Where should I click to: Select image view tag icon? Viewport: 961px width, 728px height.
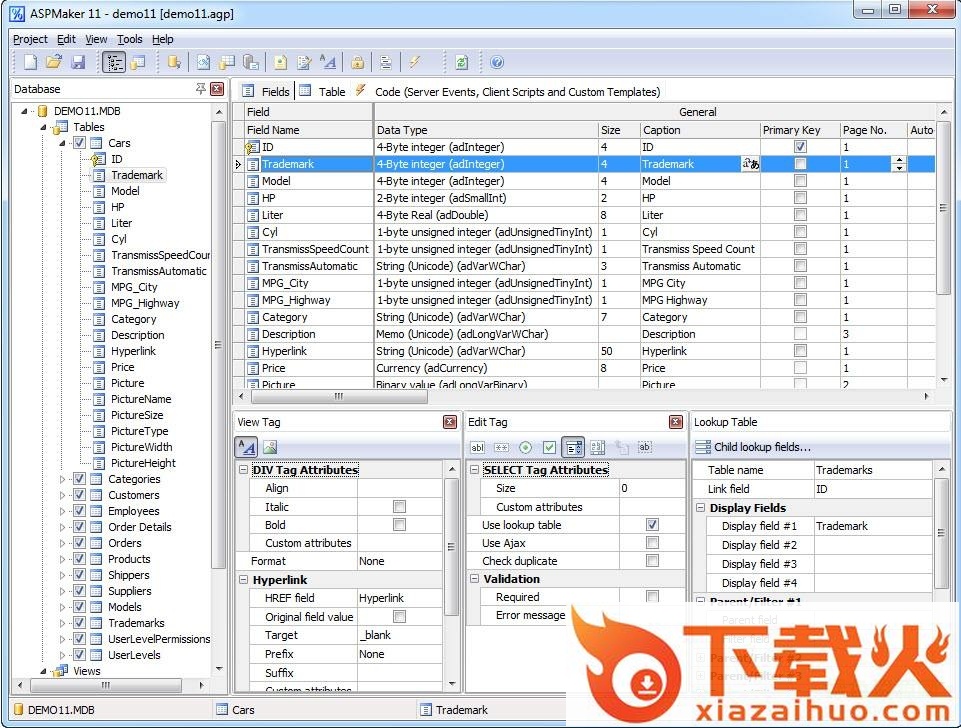point(270,447)
